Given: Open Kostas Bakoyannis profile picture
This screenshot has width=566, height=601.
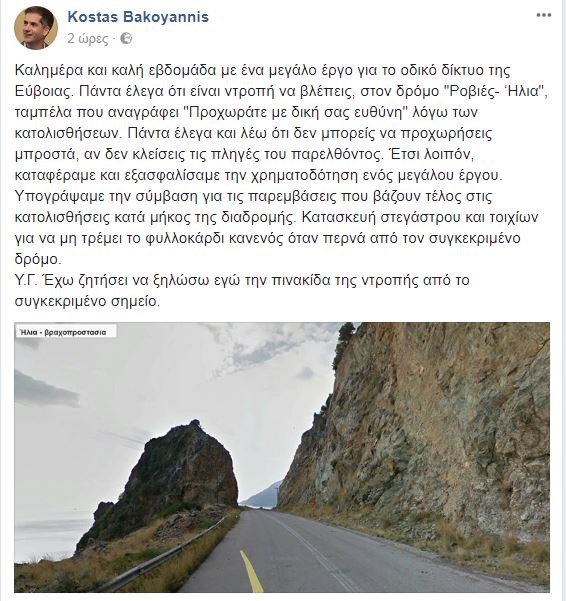Looking at the screenshot, I should pyautogui.click(x=36, y=28).
